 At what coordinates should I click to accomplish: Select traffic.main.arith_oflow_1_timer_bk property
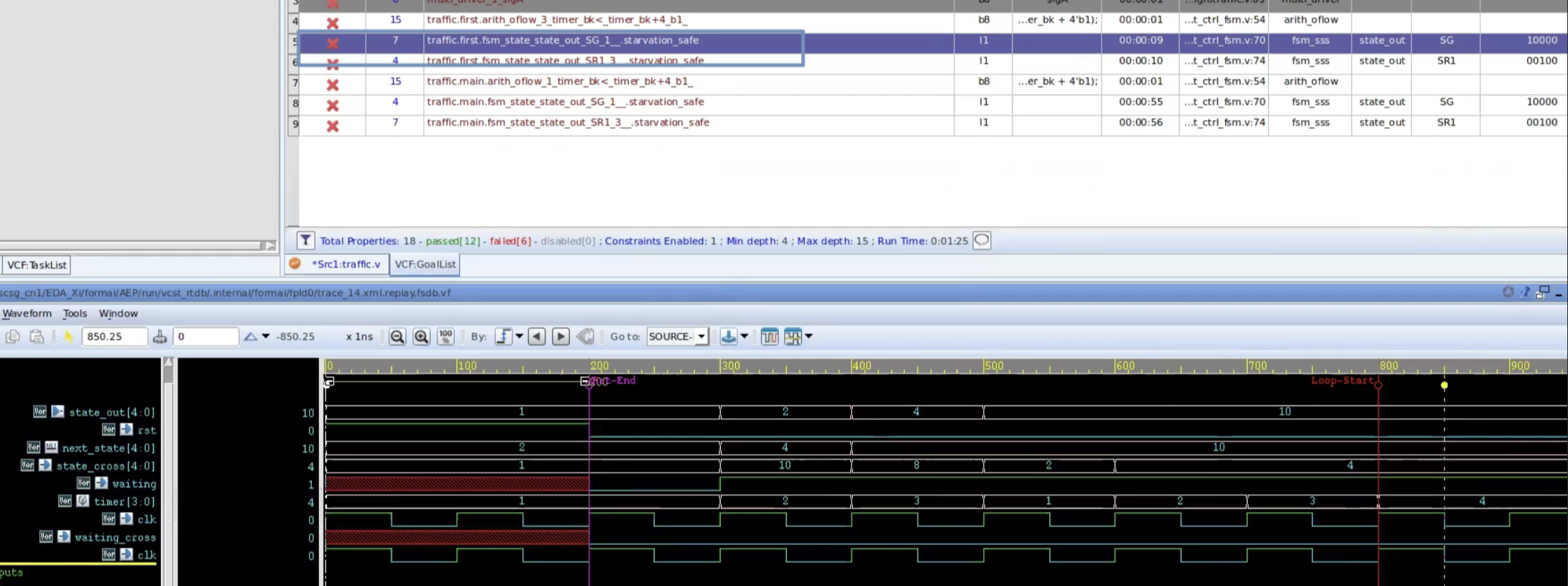[560, 81]
